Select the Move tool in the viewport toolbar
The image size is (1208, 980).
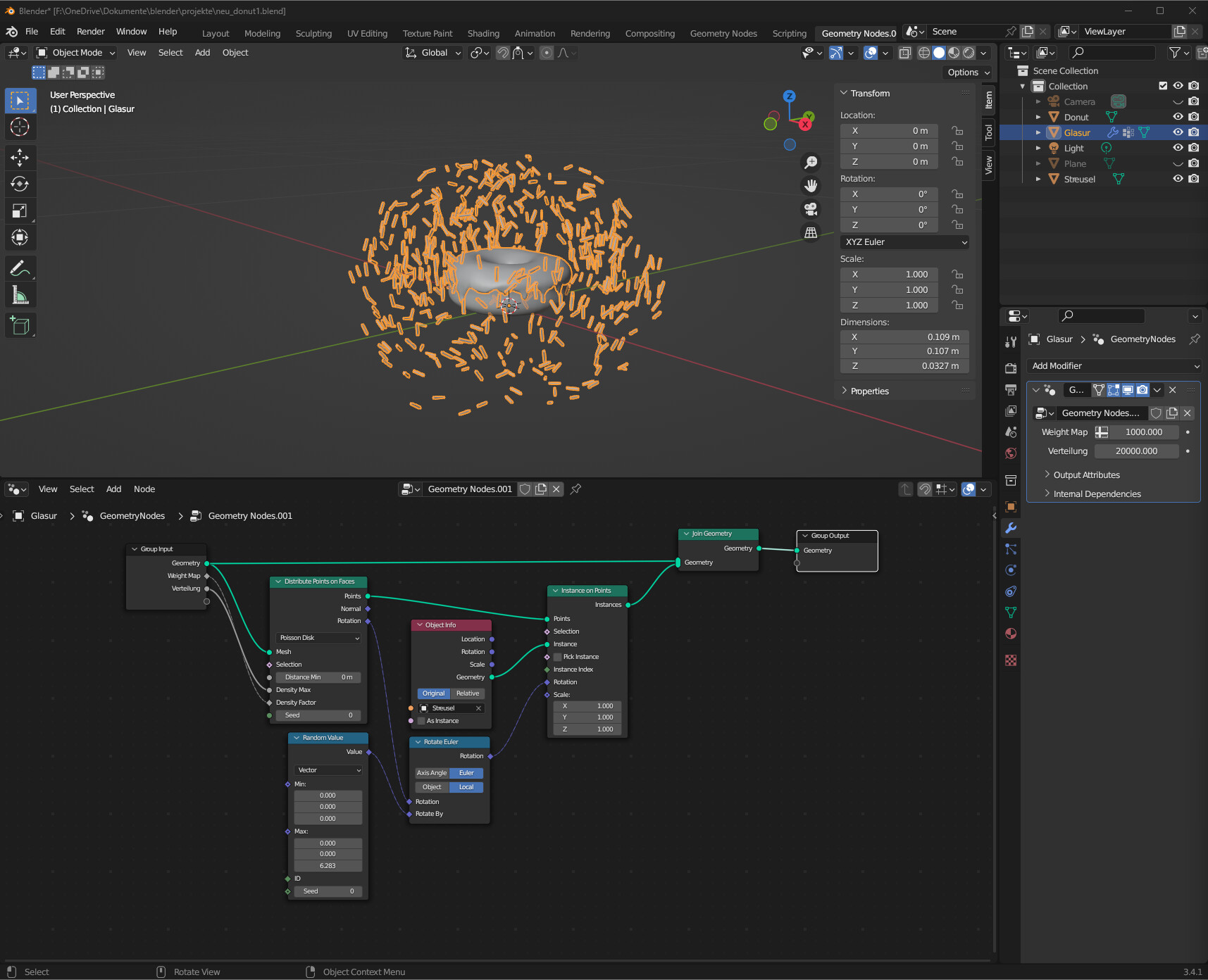coord(20,158)
